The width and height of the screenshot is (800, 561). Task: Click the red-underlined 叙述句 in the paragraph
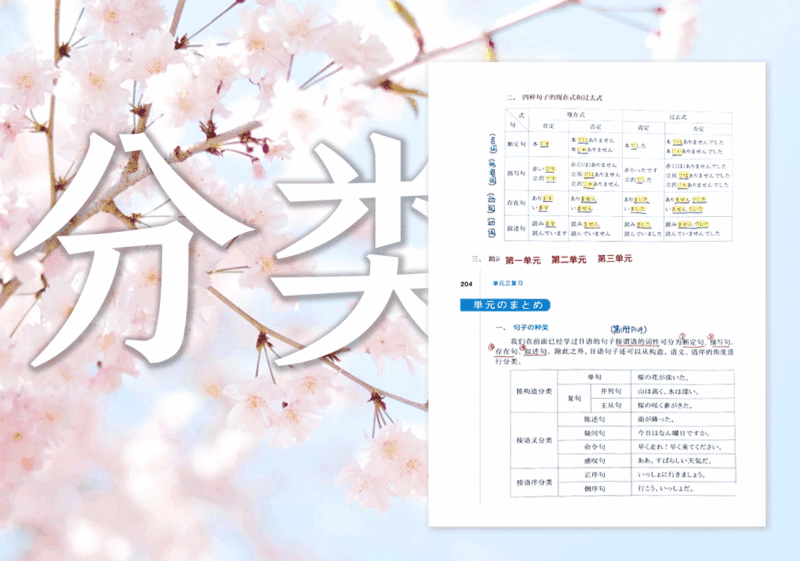pos(535,351)
